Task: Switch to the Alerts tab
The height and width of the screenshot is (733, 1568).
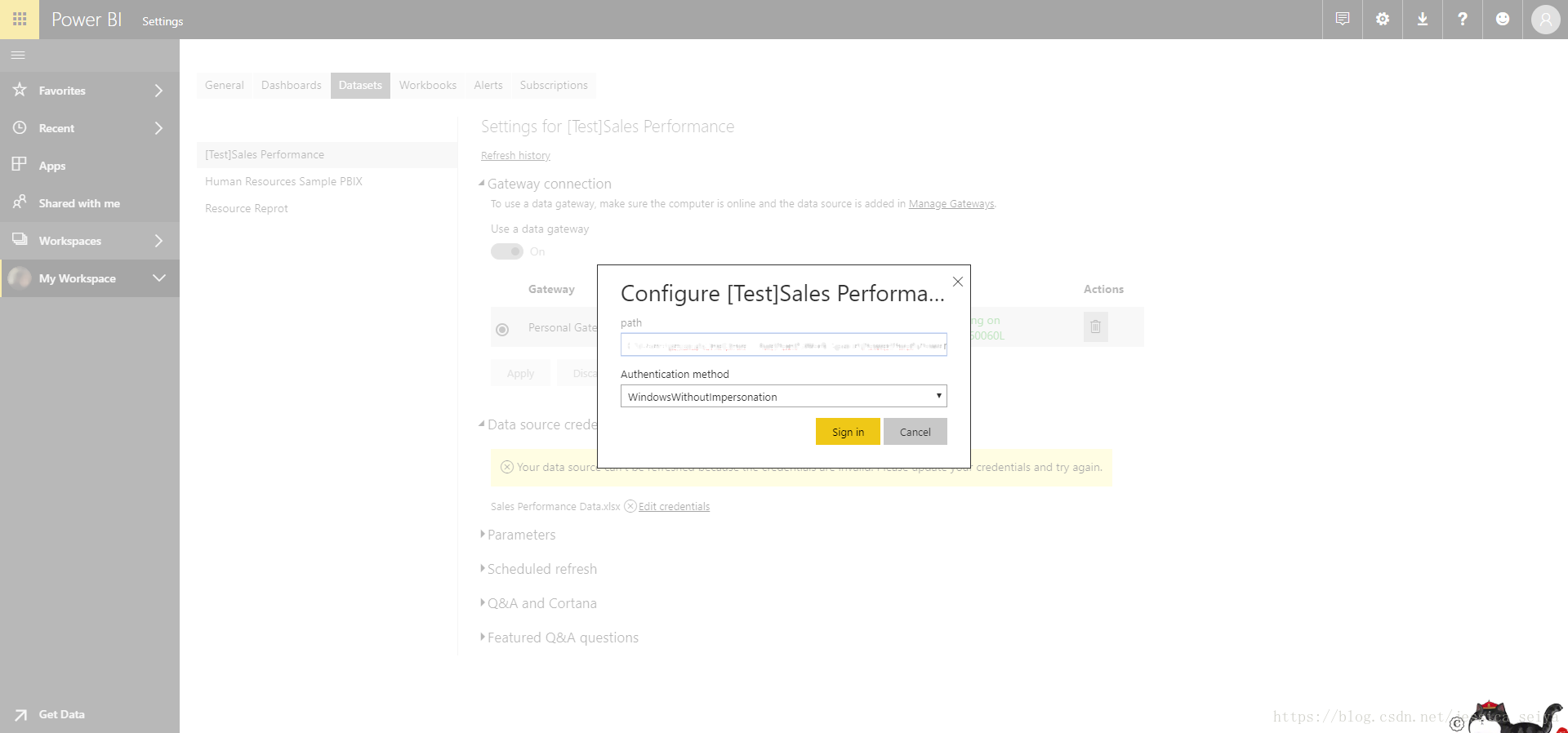Action: 488,85
